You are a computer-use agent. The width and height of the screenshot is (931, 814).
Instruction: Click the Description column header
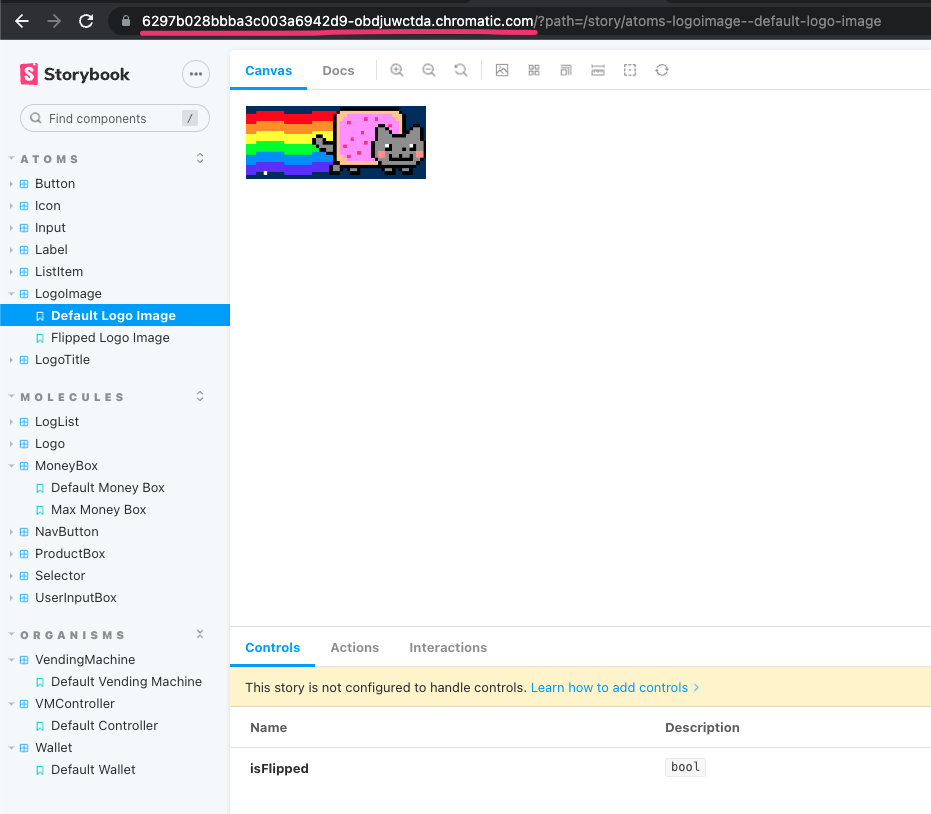pyautogui.click(x=702, y=727)
